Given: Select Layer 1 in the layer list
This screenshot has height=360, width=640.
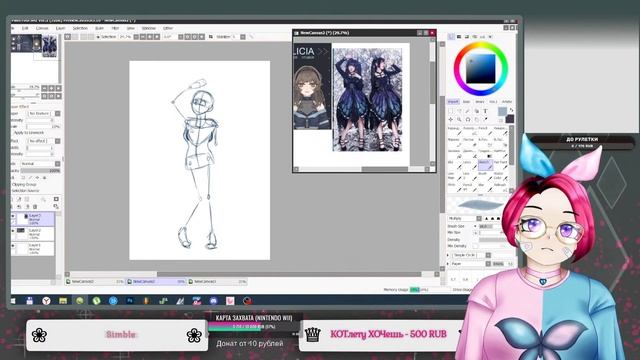Looking at the screenshot, I should (33, 249).
